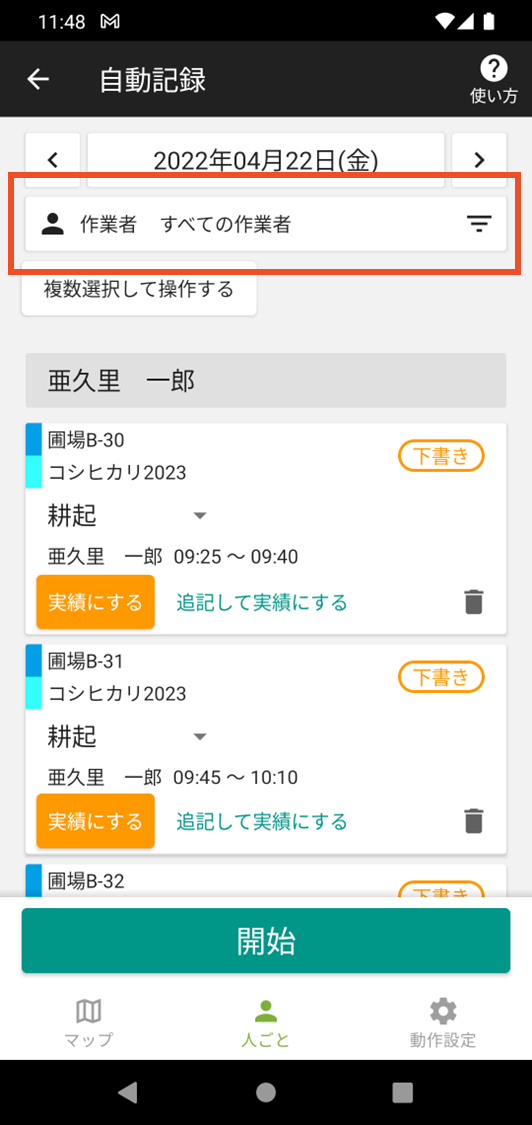
Task: Tap the Android home navigation button
Action: coord(266,1091)
